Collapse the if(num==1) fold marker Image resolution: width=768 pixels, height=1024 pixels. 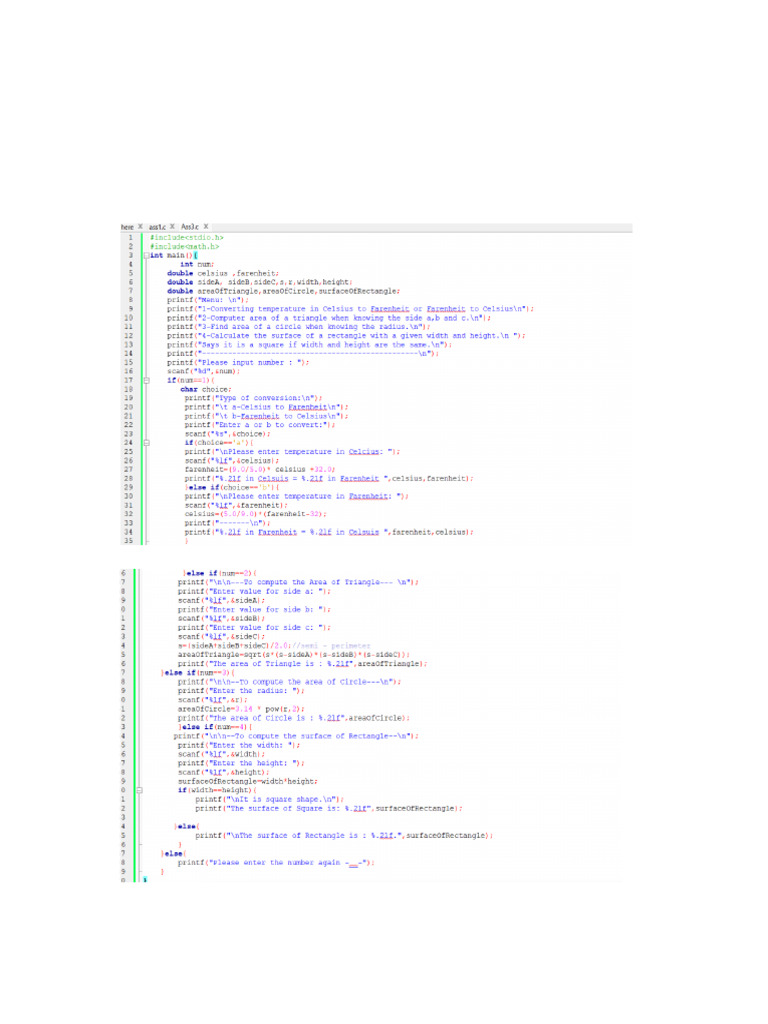click(x=146, y=380)
